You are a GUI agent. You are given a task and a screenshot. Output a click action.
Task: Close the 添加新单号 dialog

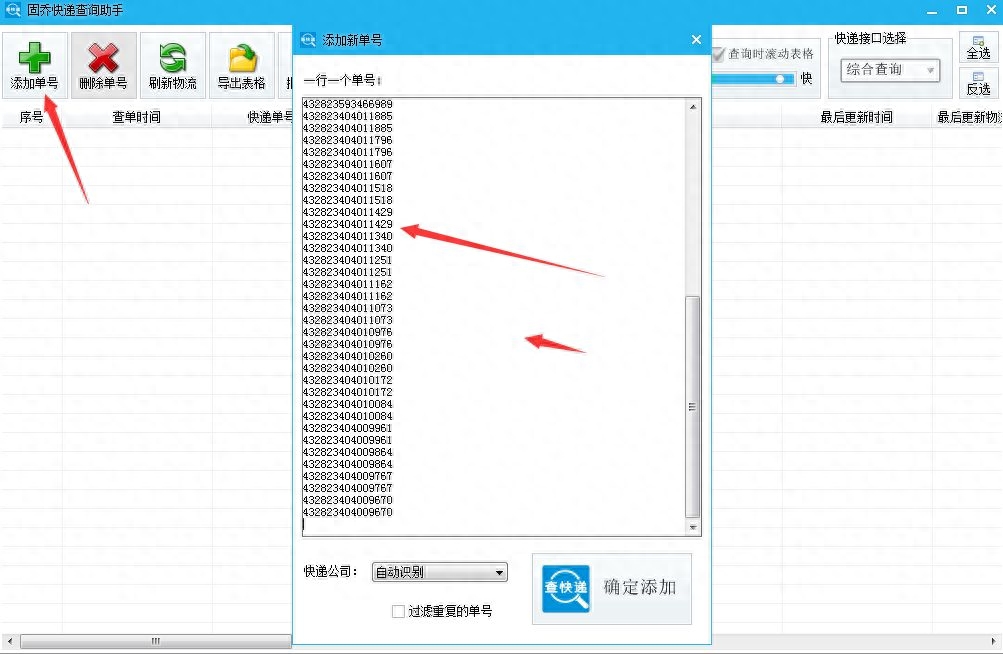696,40
